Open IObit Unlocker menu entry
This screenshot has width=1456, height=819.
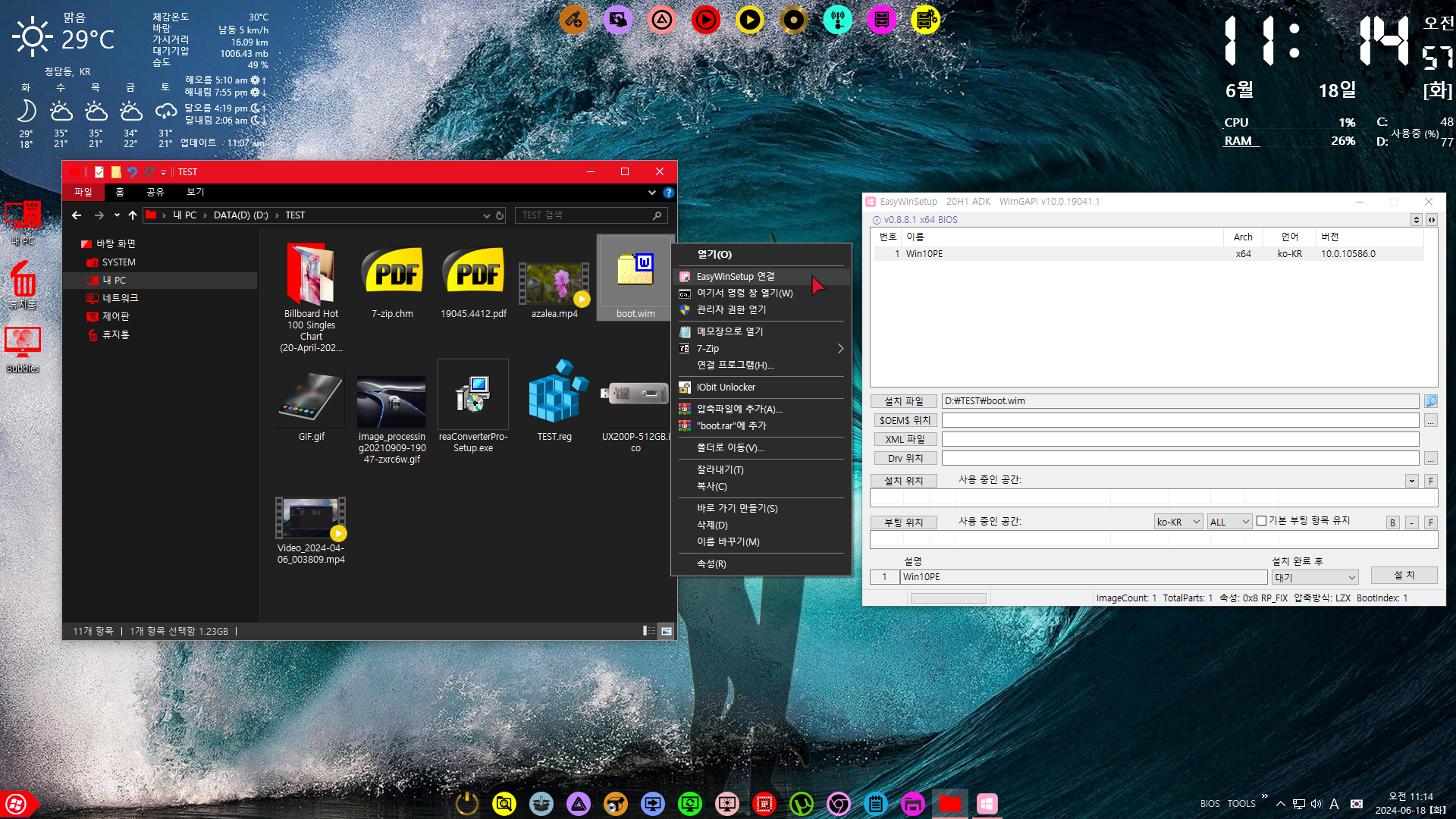click(761, 387)
